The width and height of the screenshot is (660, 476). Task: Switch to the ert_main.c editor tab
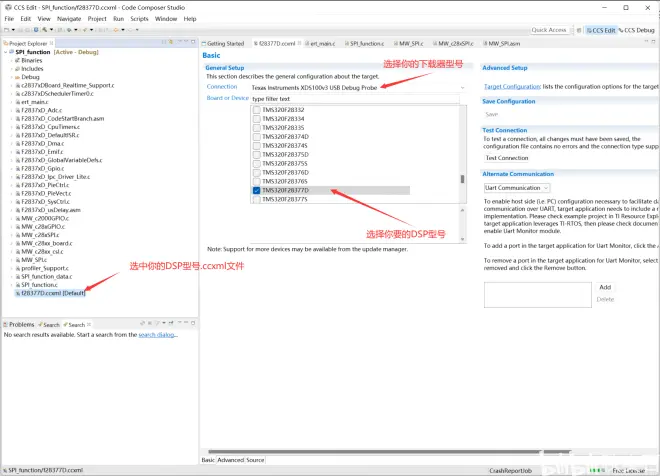(x=320, y=43)
